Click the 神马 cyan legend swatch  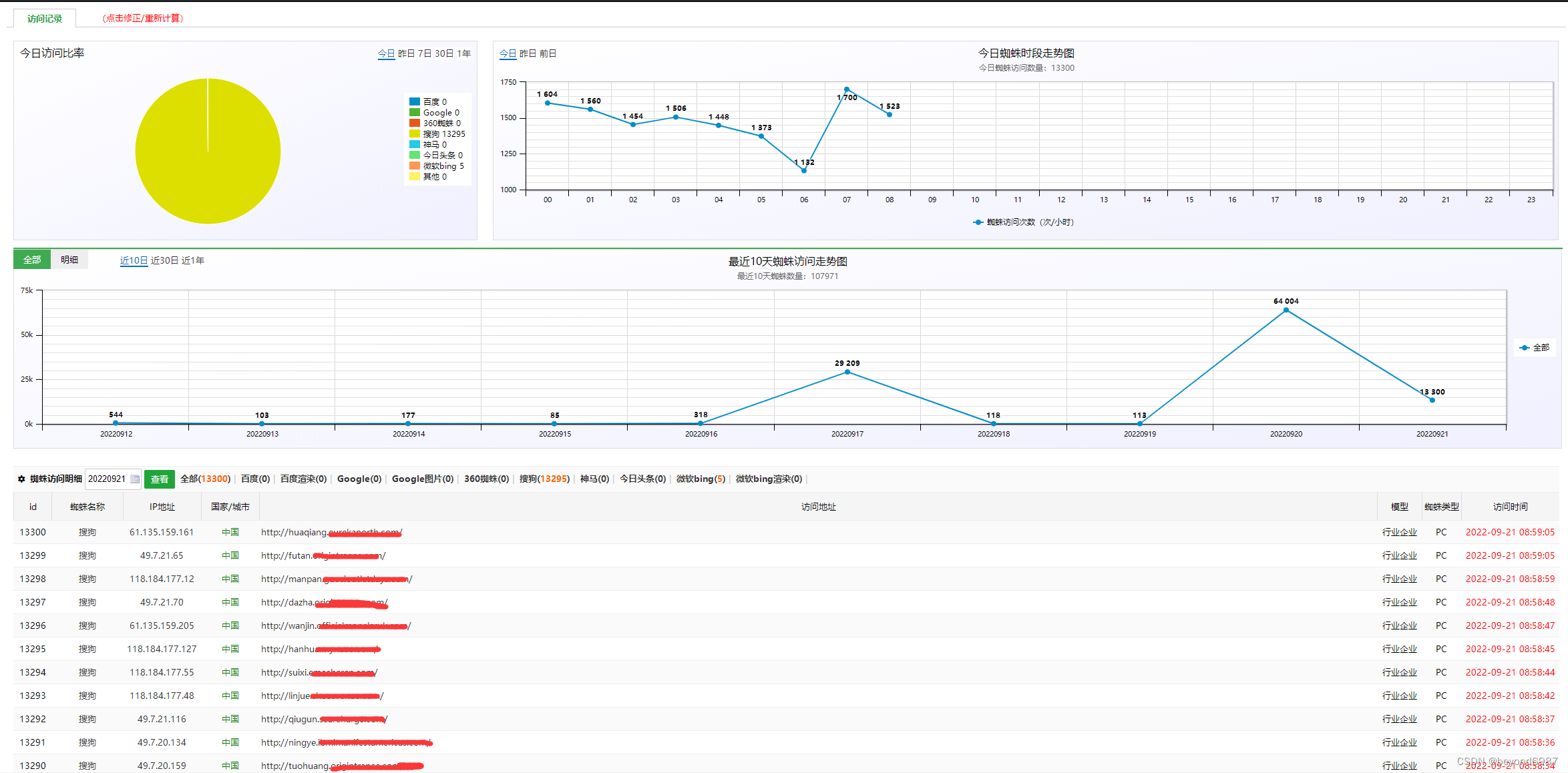pyautogui.click(x=415, y=144)
